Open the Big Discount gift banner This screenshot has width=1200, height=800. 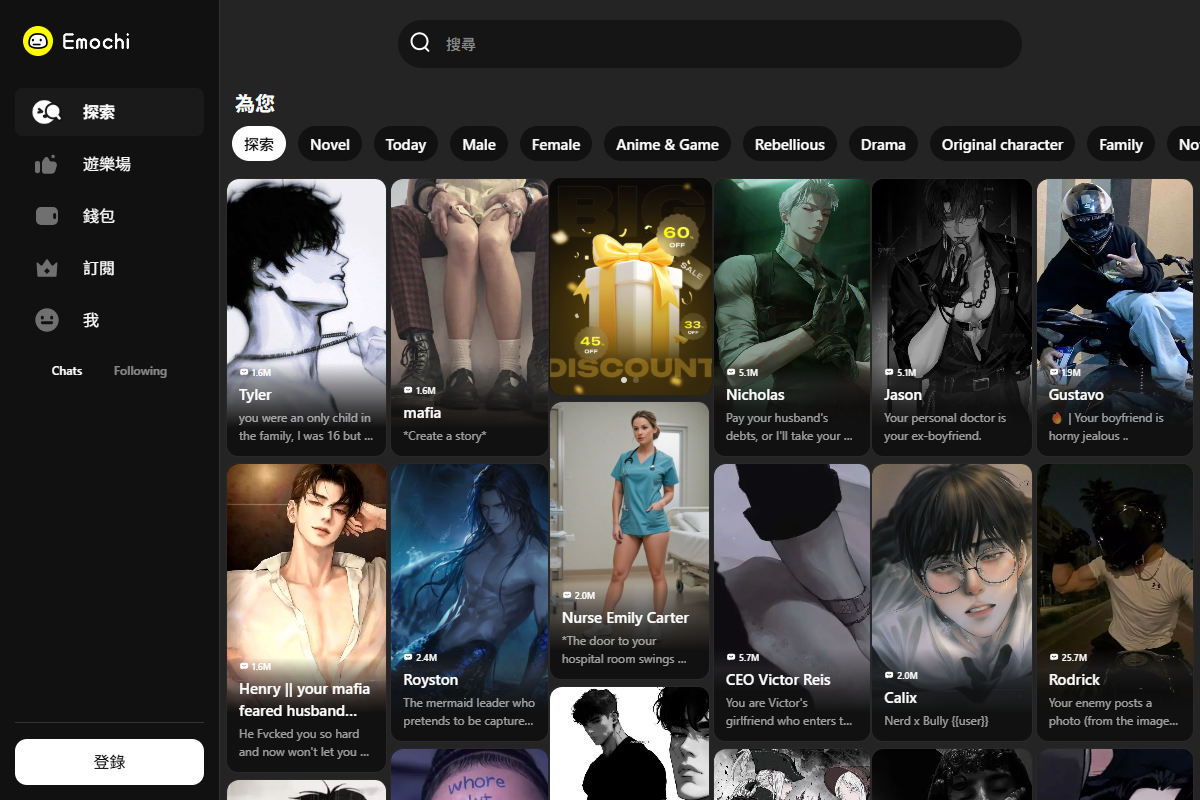[631, 285]
